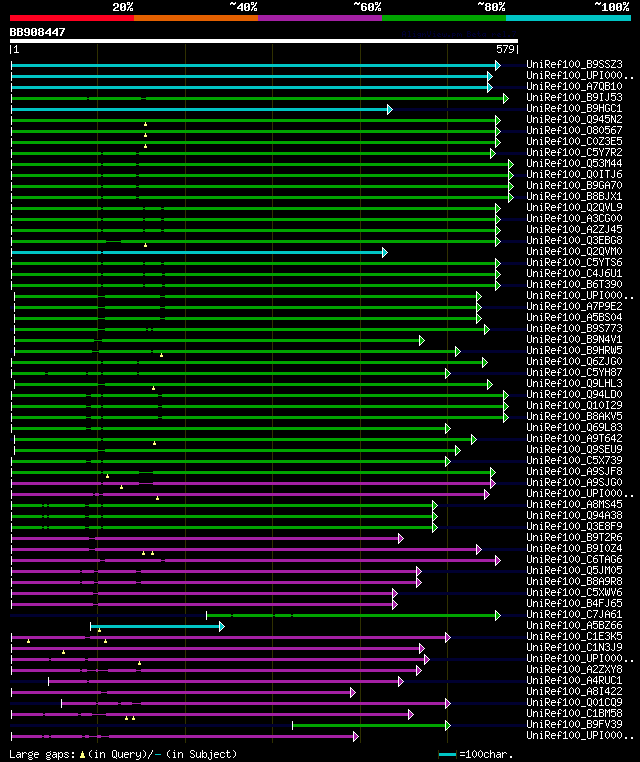Viewport: 640px width, 762px height.
Task: Choose the UniRef100_Q9LHL3 entry
Action: [x=574, y=383]
